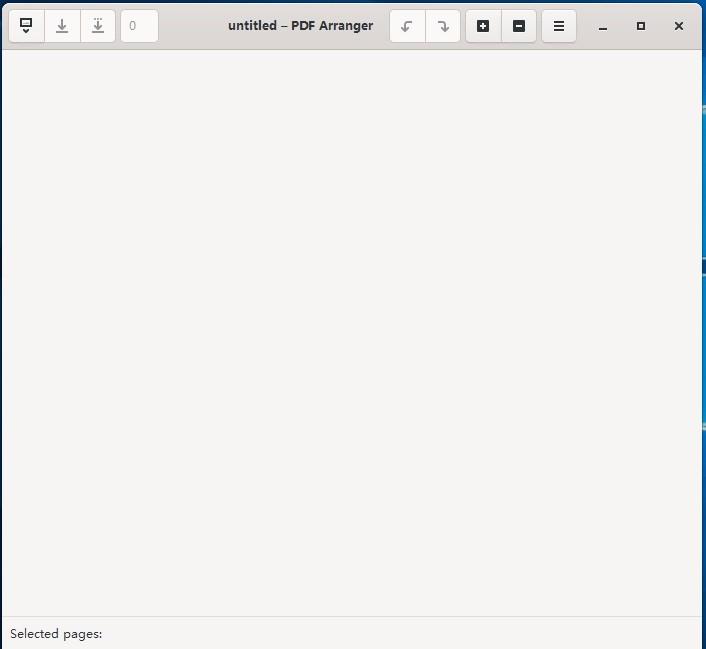Close the PDF Arranger window

(679, 26)
